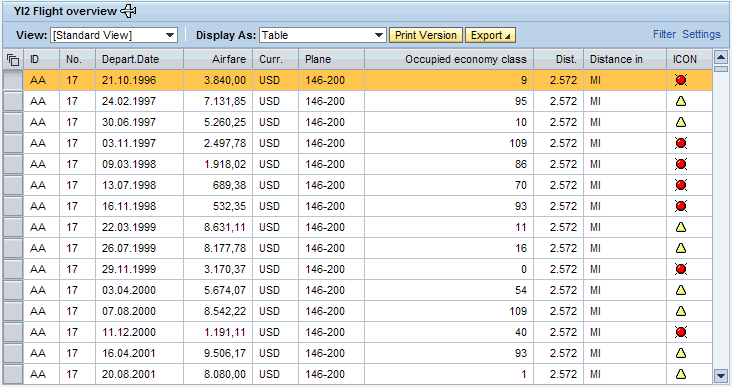Sort by the Depart.Date column header
The image size is (732, 387).
pos(140,59)
